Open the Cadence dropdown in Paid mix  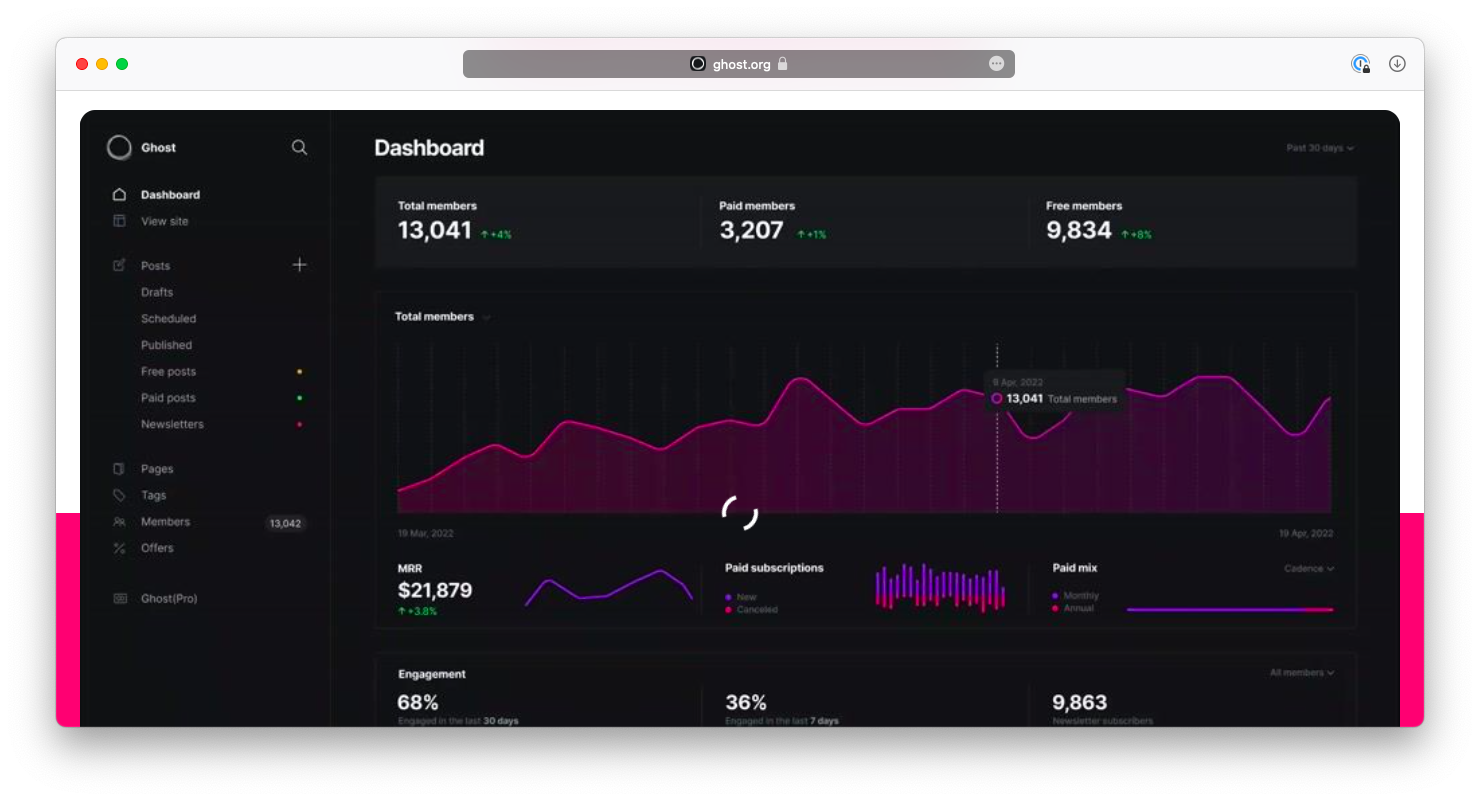(x=1309, y=568)
